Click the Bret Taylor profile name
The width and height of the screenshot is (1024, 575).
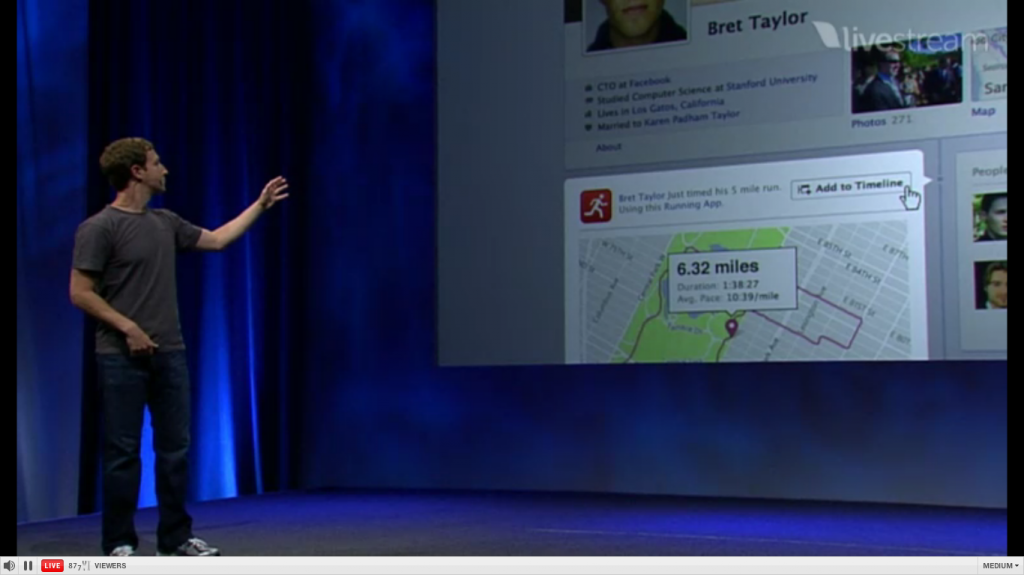point(758,23)
